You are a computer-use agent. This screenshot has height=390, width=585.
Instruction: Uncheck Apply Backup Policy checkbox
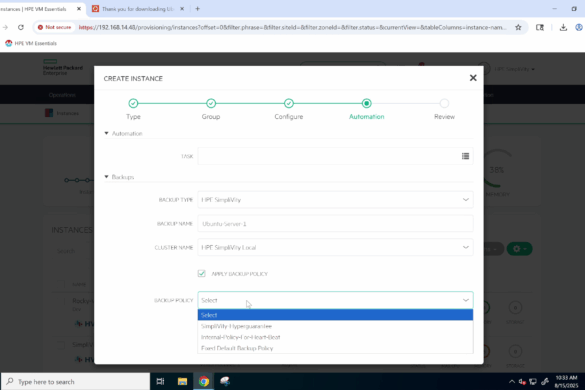[201, 274]
